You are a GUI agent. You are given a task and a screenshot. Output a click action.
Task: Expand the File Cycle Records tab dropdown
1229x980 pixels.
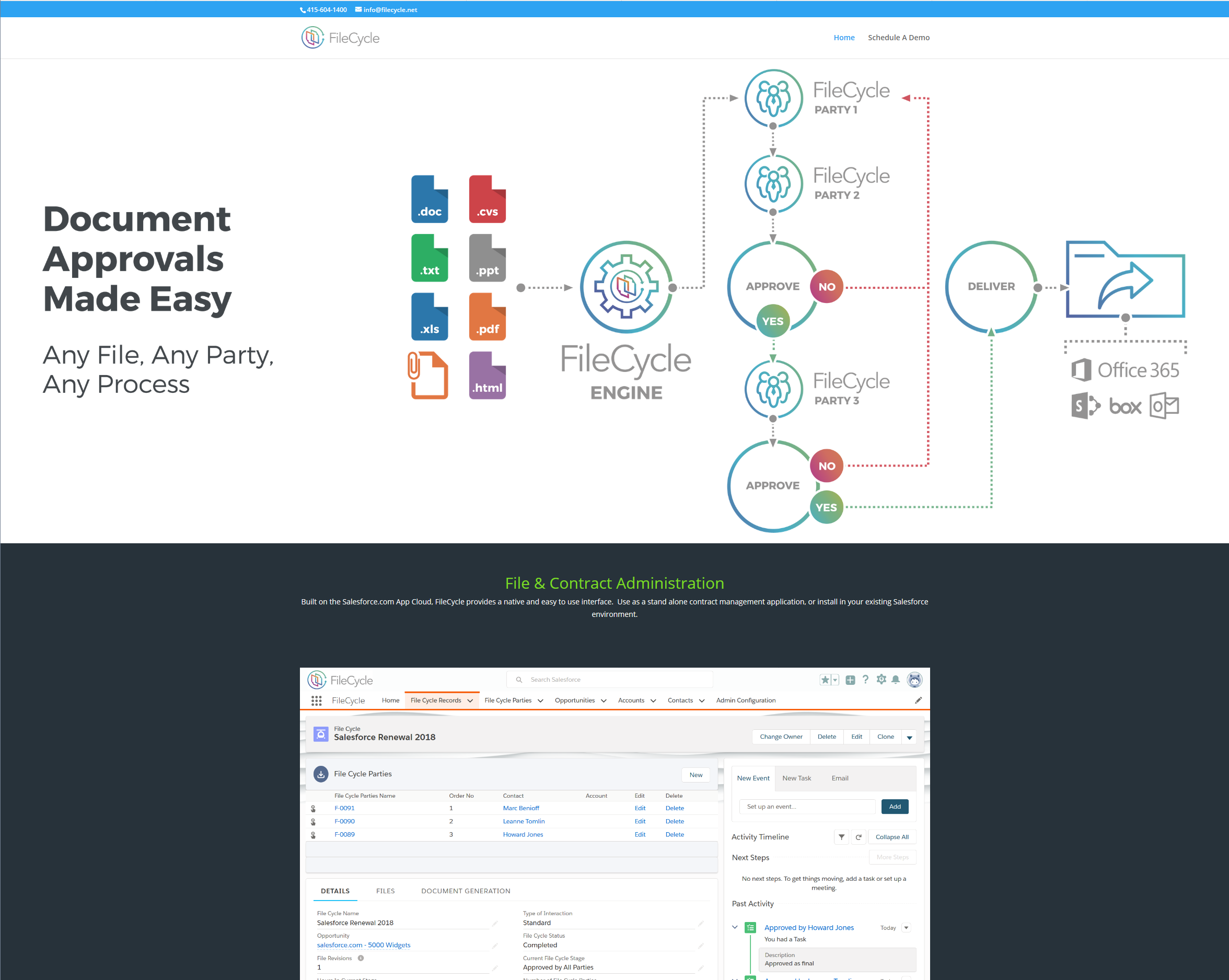pyautogui.click(x=470, y=701)
